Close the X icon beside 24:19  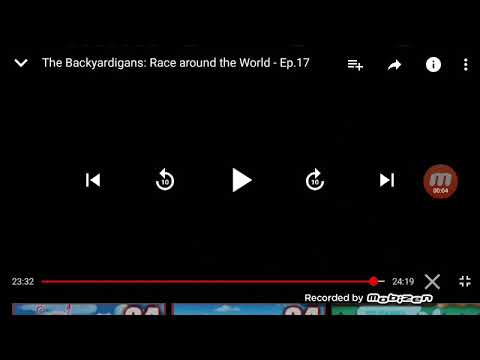click(432, 282)
